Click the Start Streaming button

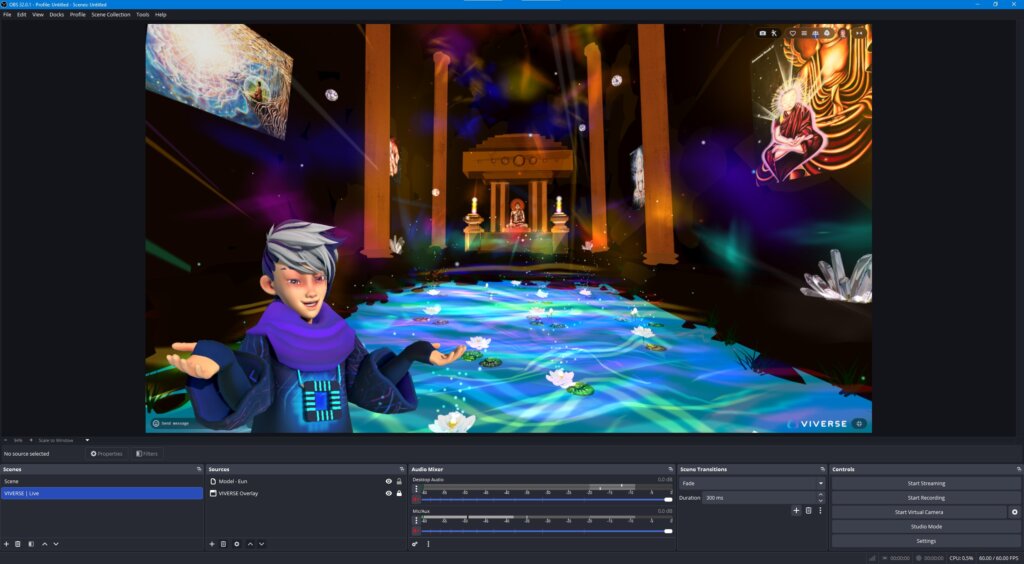[x=925, y=483]
